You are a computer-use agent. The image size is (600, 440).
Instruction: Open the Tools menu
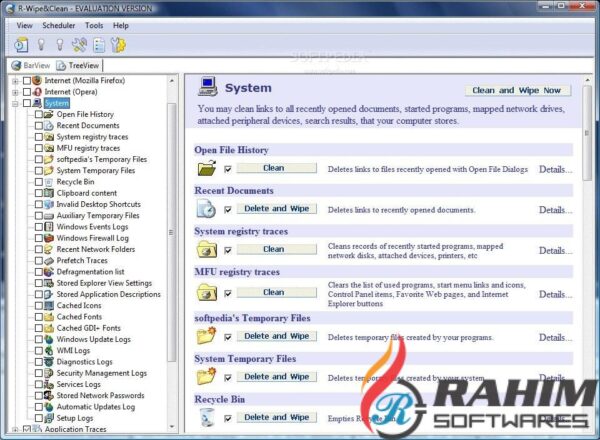coord(94,26)
